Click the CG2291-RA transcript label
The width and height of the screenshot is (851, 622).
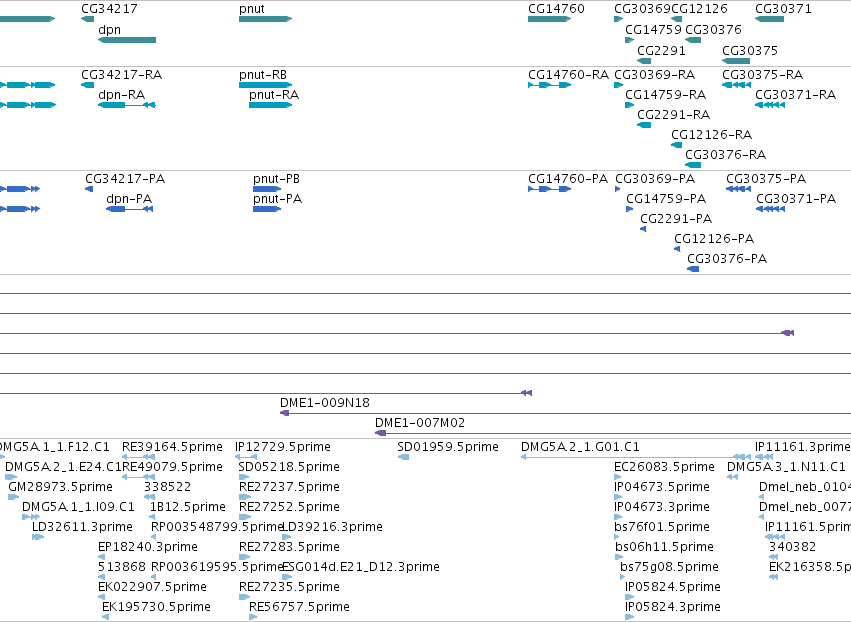coord(674,115)
